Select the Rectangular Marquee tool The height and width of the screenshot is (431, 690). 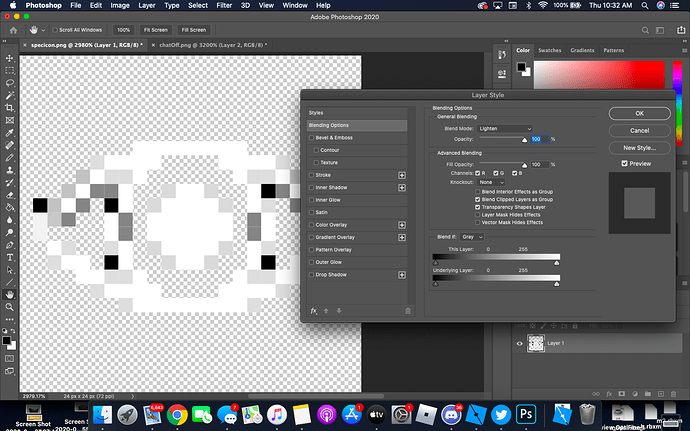point(9,70)
